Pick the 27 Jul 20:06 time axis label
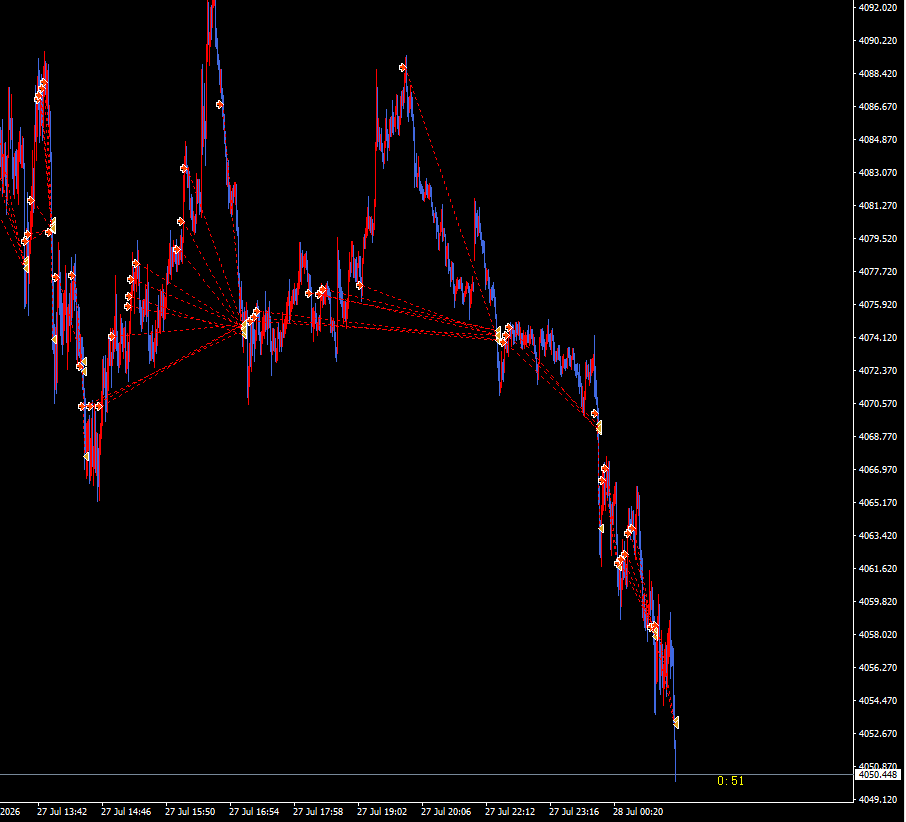This screenshot has height=822, width=906. 446,812
